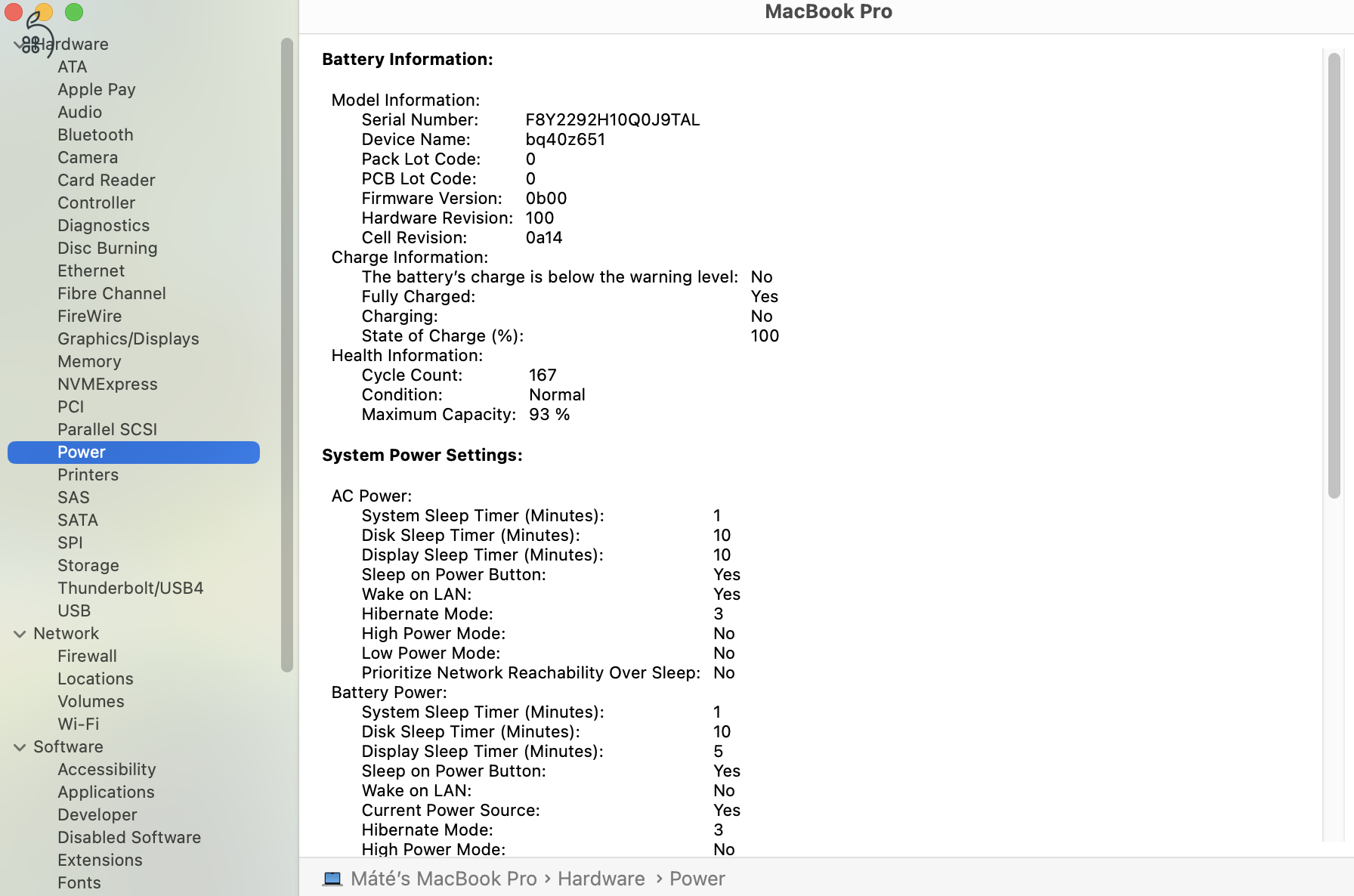Image resolution: width=1354 pixels, height=896 pixels.
Task: Click the main content vertical scrollbar
Action: (1334, 276)
